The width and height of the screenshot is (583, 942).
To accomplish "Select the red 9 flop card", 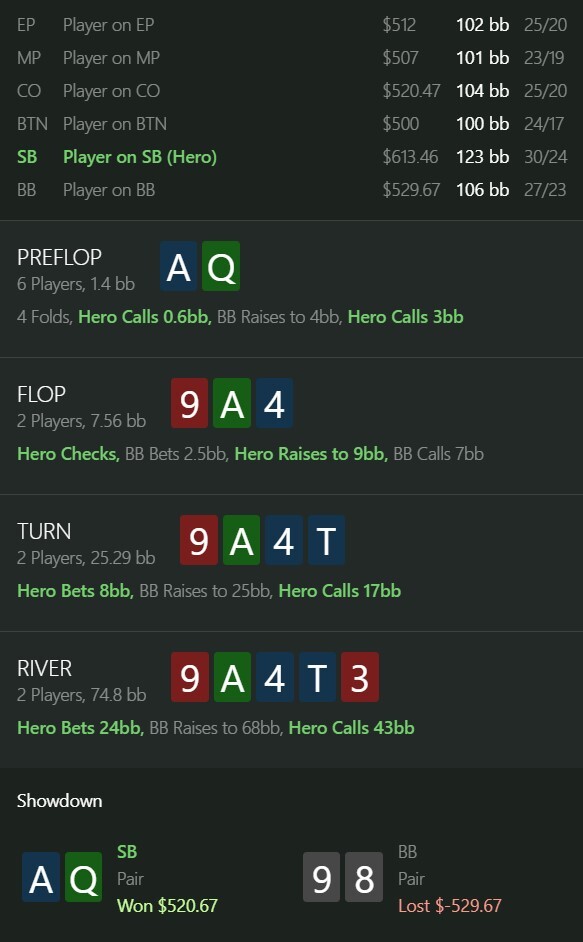I will [x=189, y=404].
